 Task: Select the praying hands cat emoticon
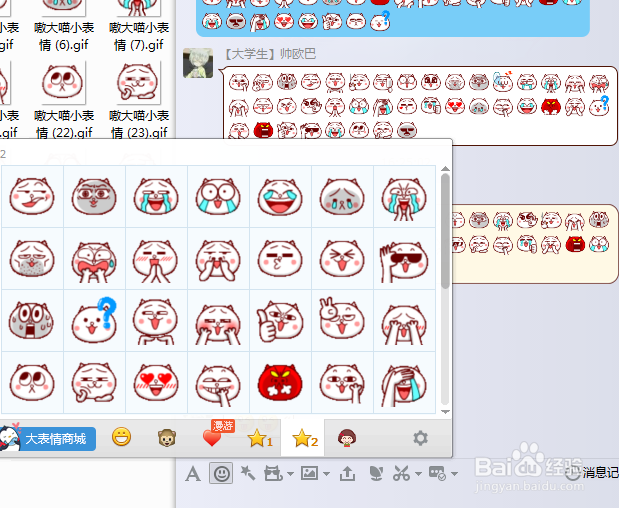click(156, 259)
